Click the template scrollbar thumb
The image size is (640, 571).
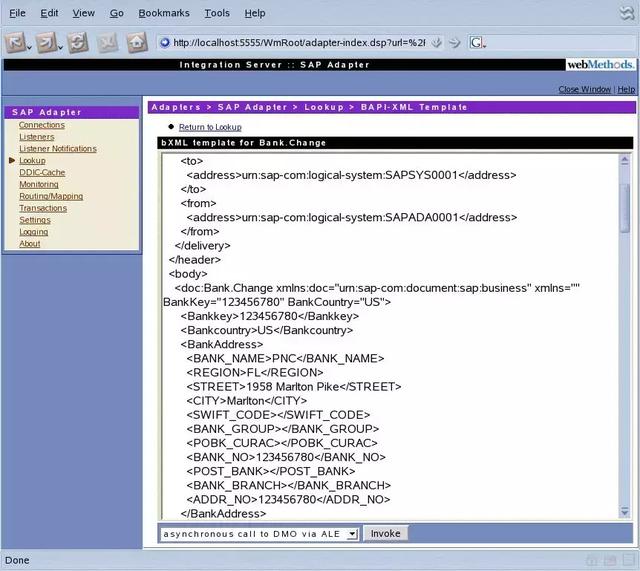[624, 208]
